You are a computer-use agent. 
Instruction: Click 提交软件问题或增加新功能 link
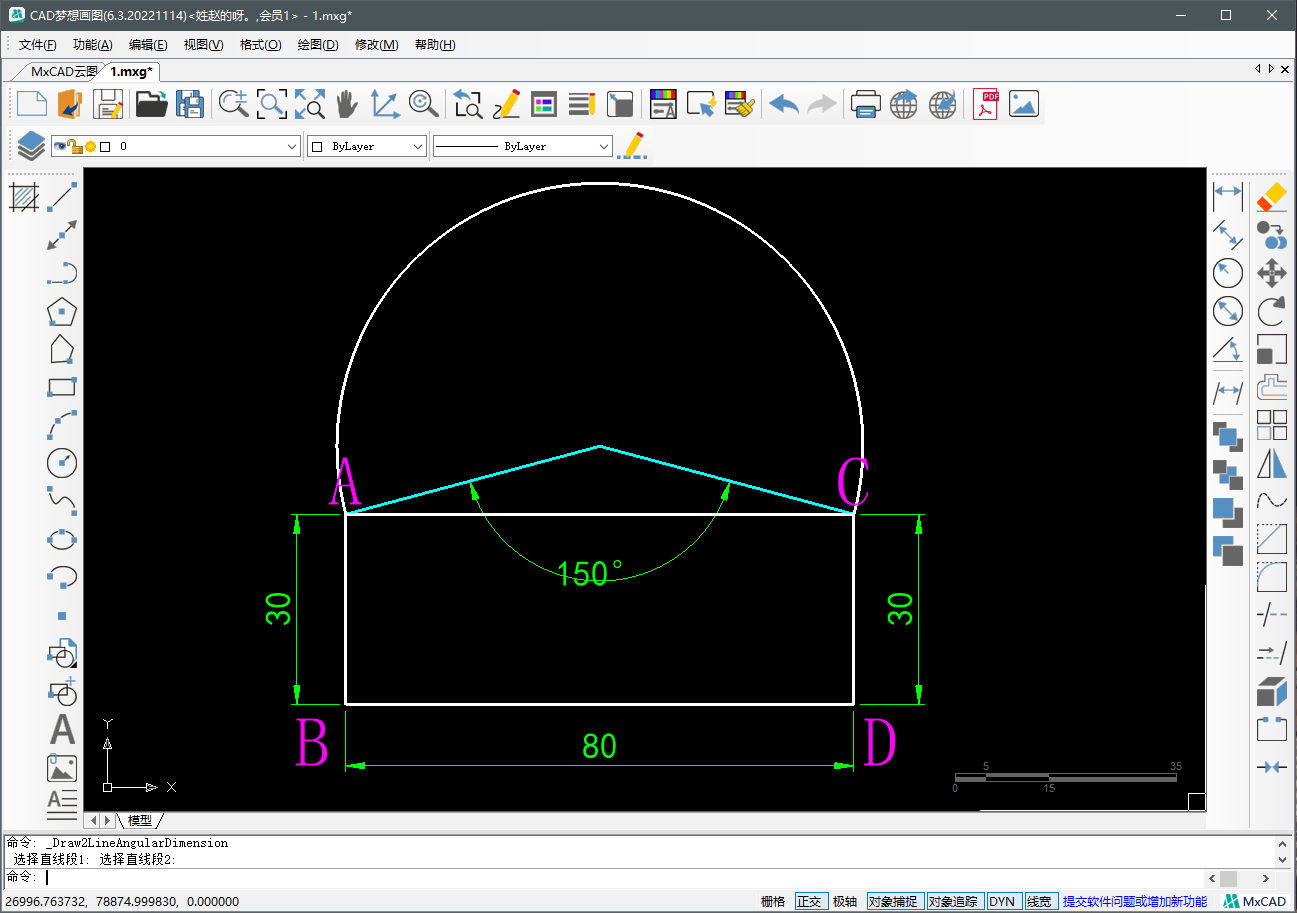tap(1134, 901)
